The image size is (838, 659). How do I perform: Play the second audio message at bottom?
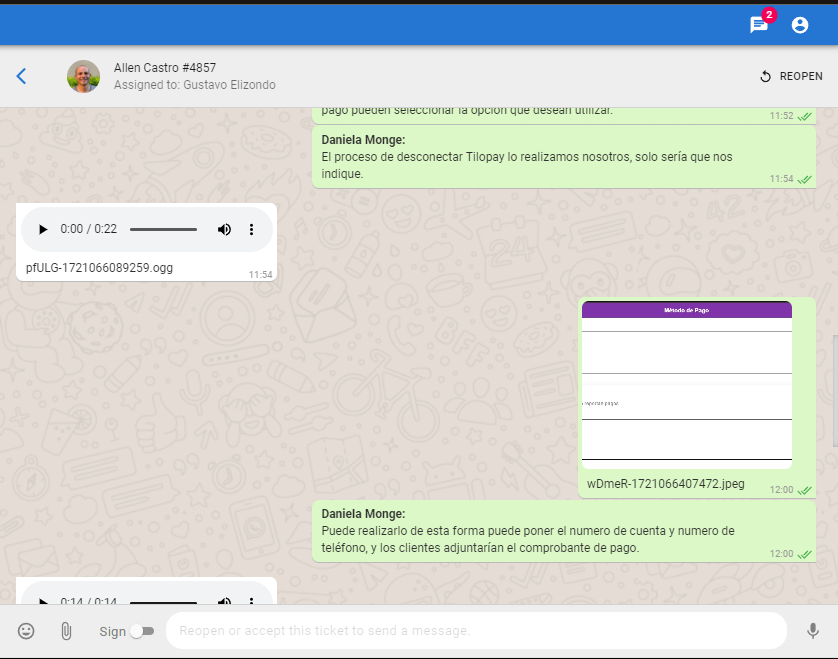coord(42,601)
